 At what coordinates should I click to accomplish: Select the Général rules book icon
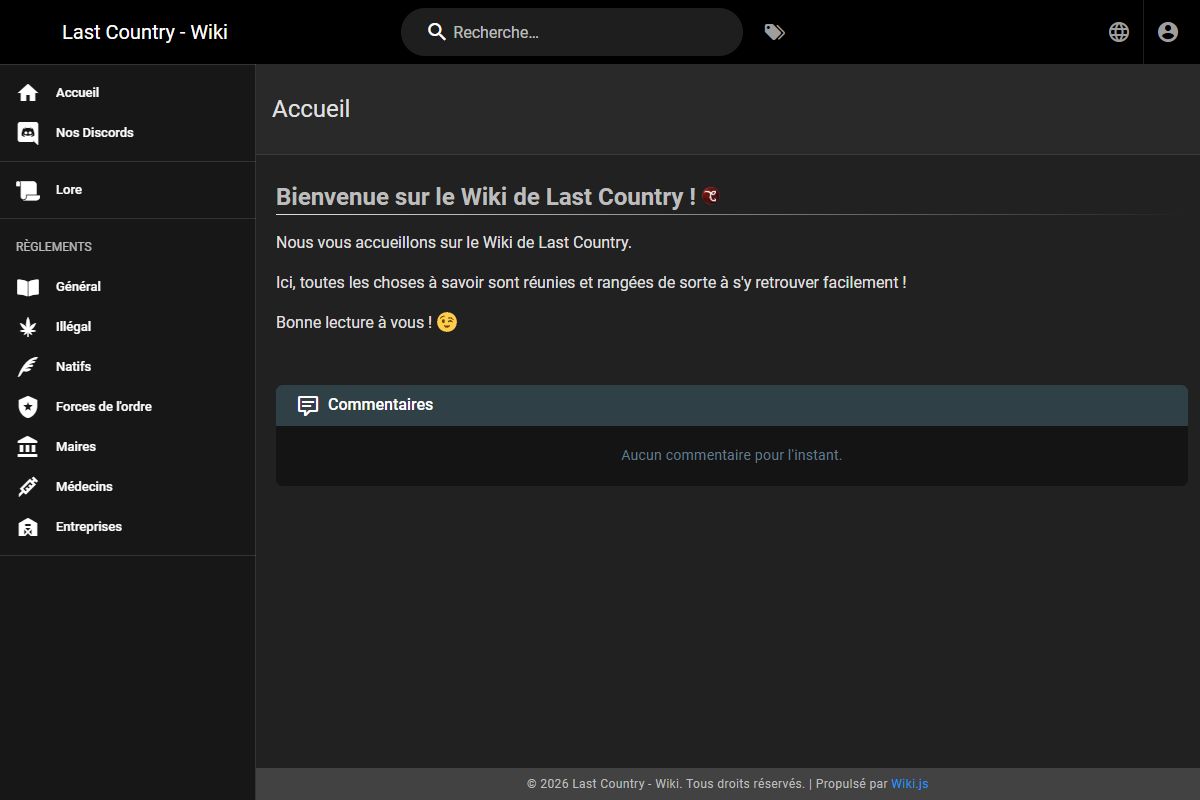[27, 286]
